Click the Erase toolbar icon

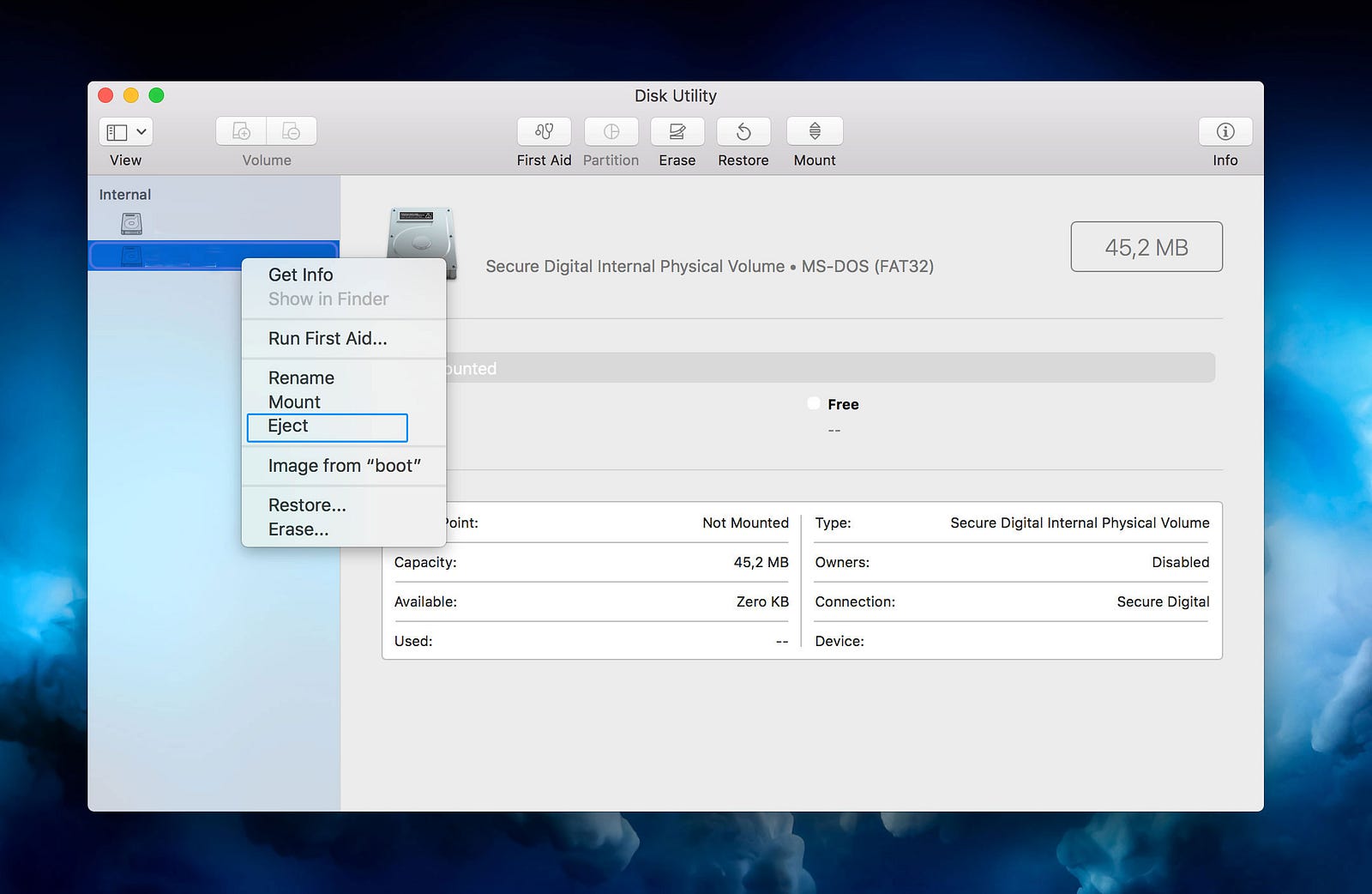(x=677, y=131)
